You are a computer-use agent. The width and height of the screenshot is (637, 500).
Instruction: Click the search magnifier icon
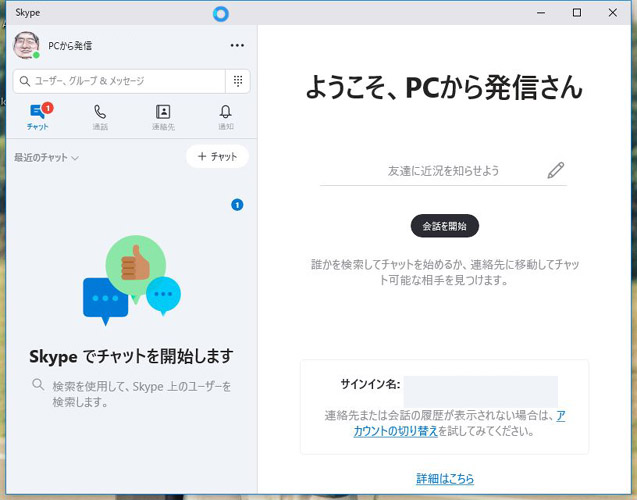click(25, 81)
